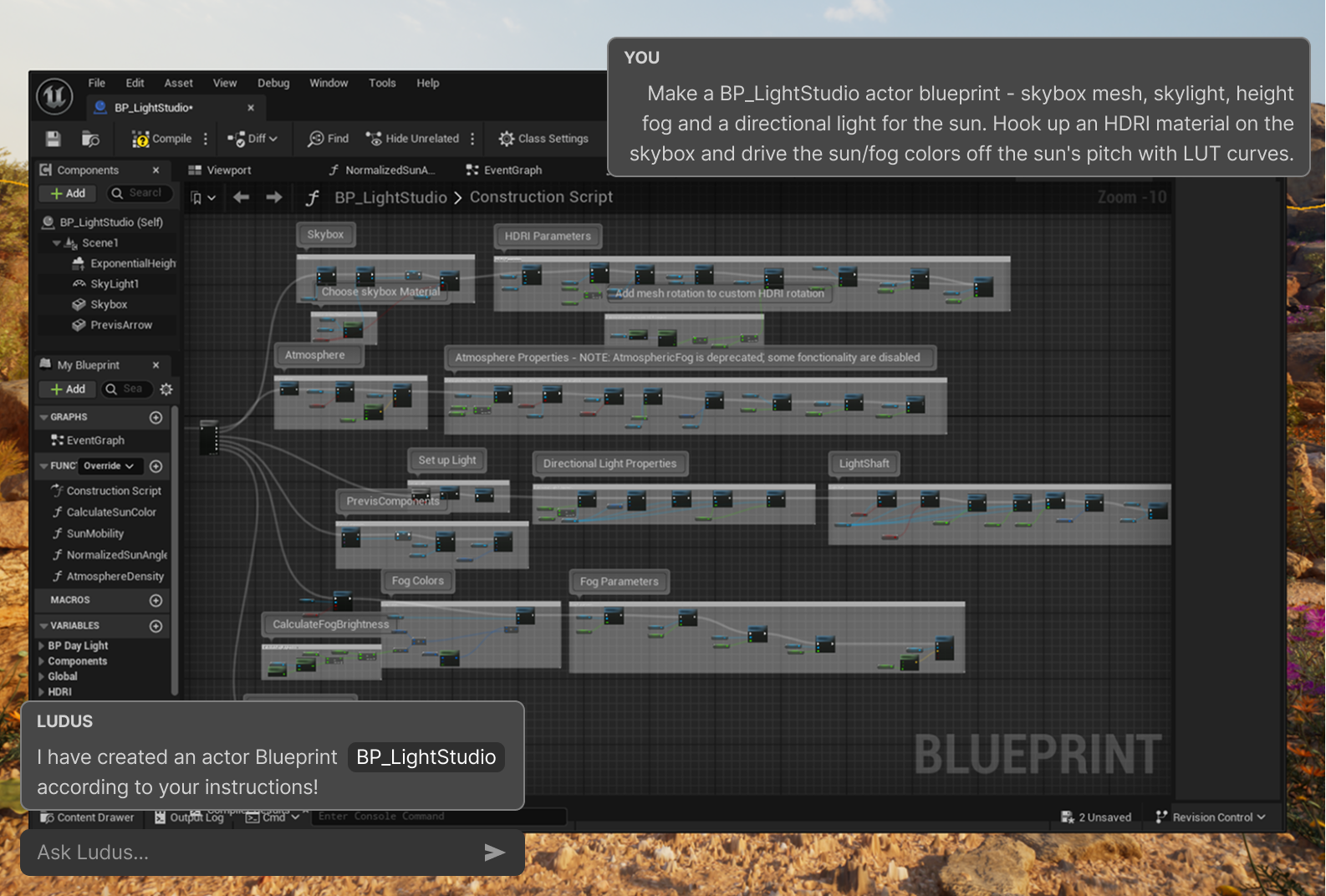Click the Find tool in toolbar
This screenshot has height=896, width=1326.
(x=329, y=139)
